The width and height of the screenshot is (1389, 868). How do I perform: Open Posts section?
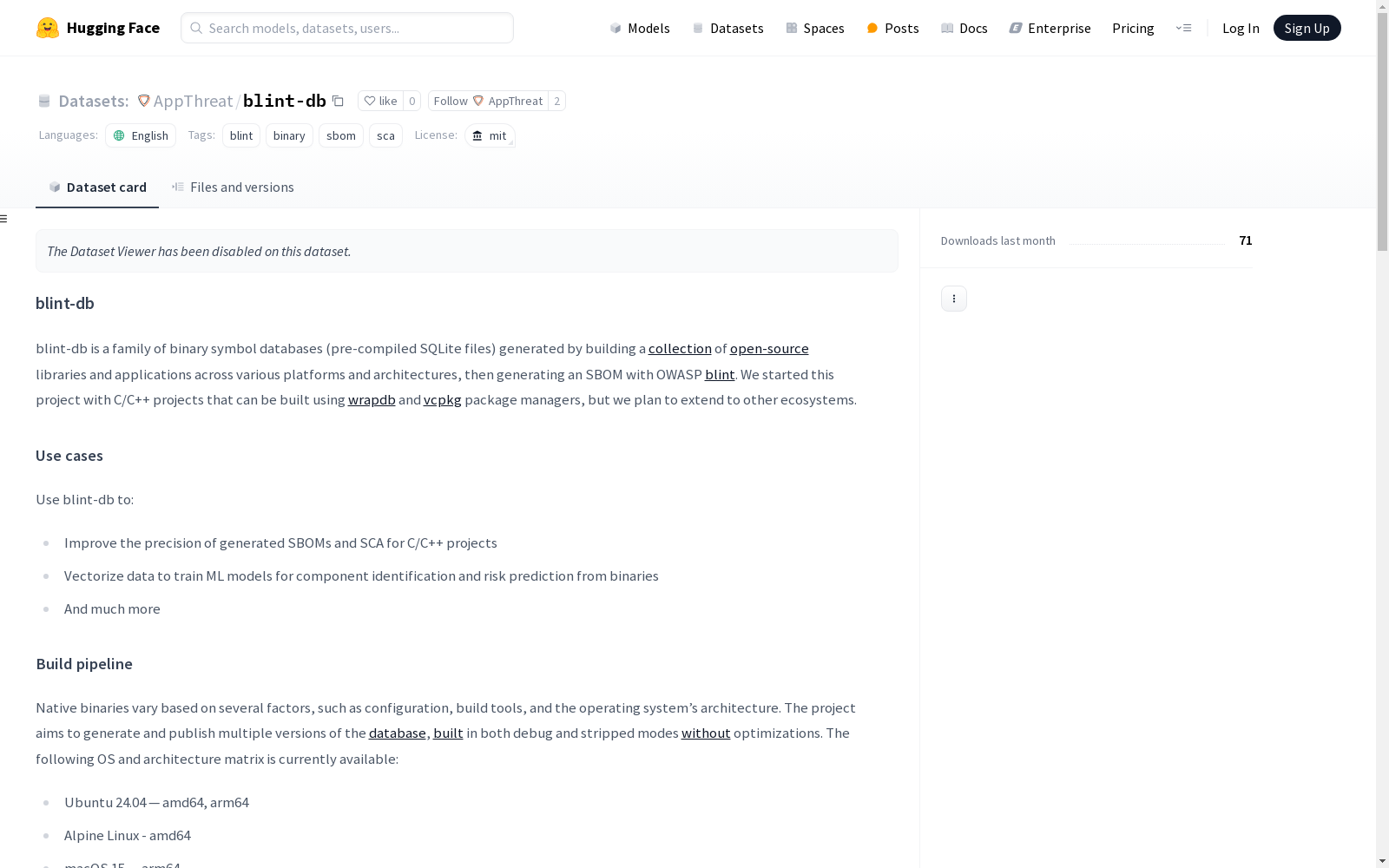[892, 28]
